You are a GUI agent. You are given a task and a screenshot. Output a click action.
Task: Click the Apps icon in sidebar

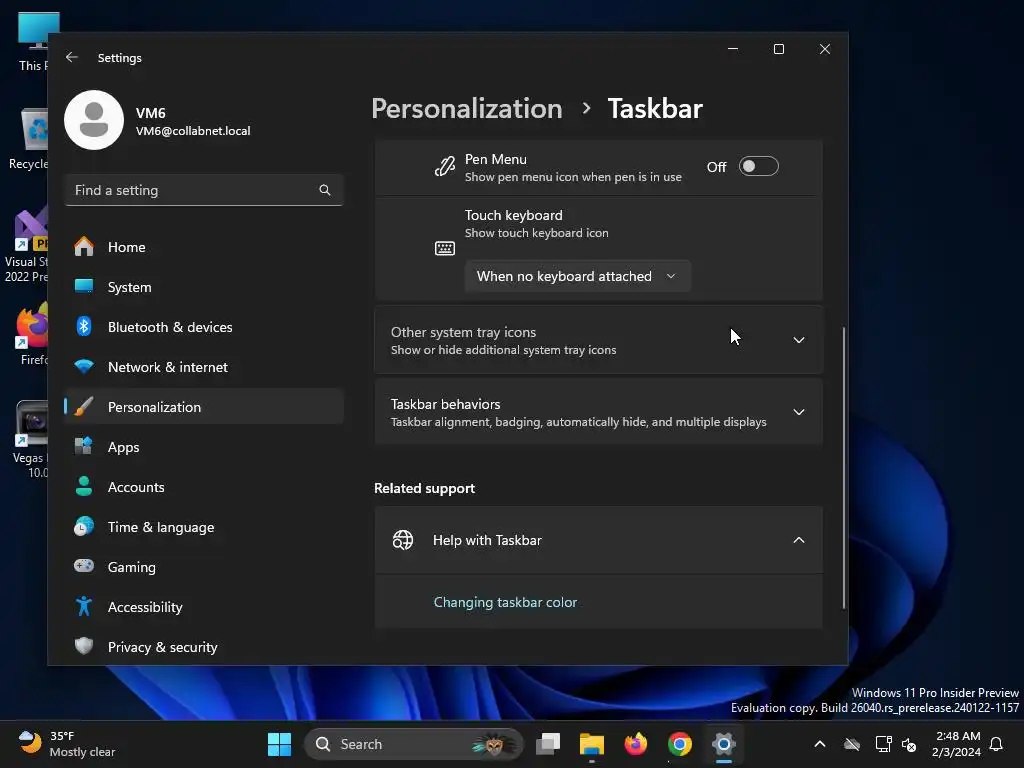[x=84, y=447]
